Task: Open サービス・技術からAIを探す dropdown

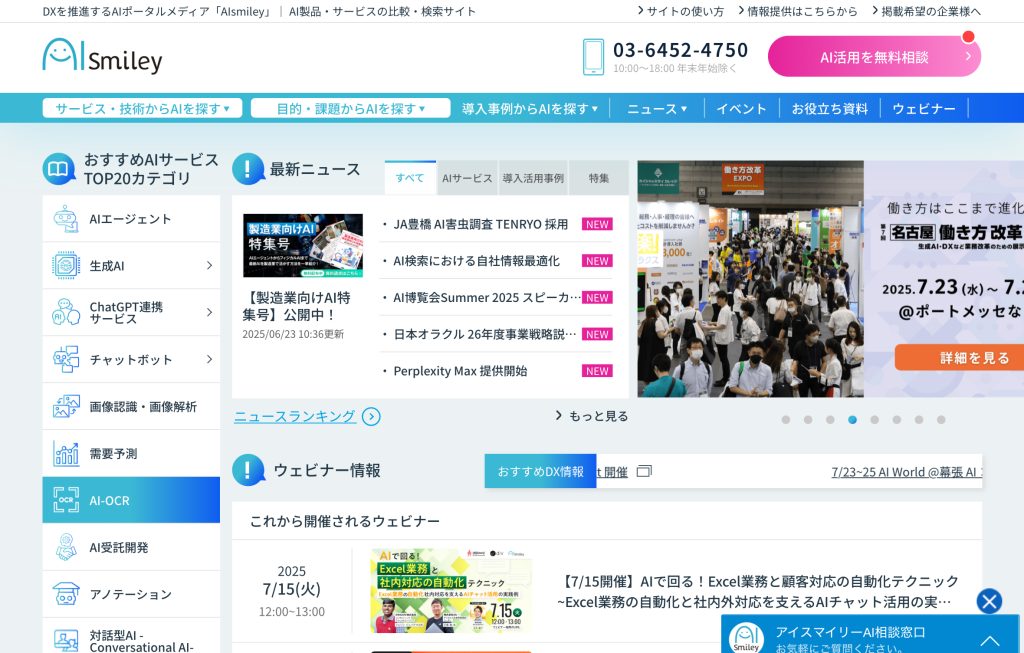Action: coord(142,108)
